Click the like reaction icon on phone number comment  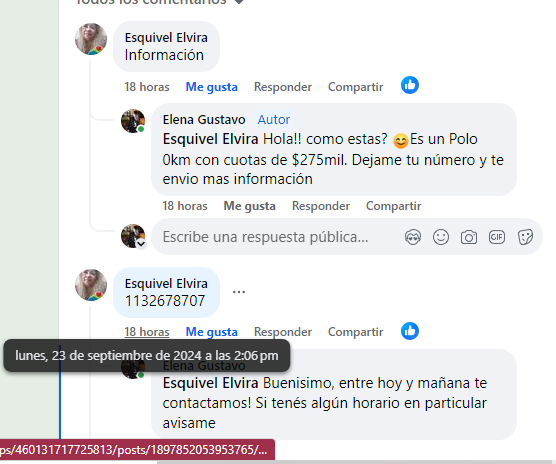tap(410, 331)
